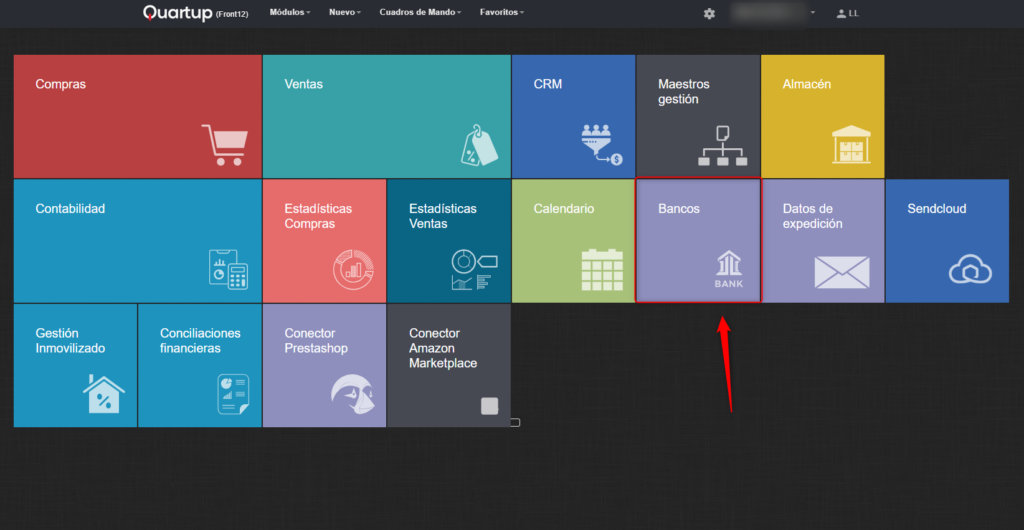Open the LL user profile menu
Image resolution: width=1024 pixels, height=530 pixels.
click(847, 13)
